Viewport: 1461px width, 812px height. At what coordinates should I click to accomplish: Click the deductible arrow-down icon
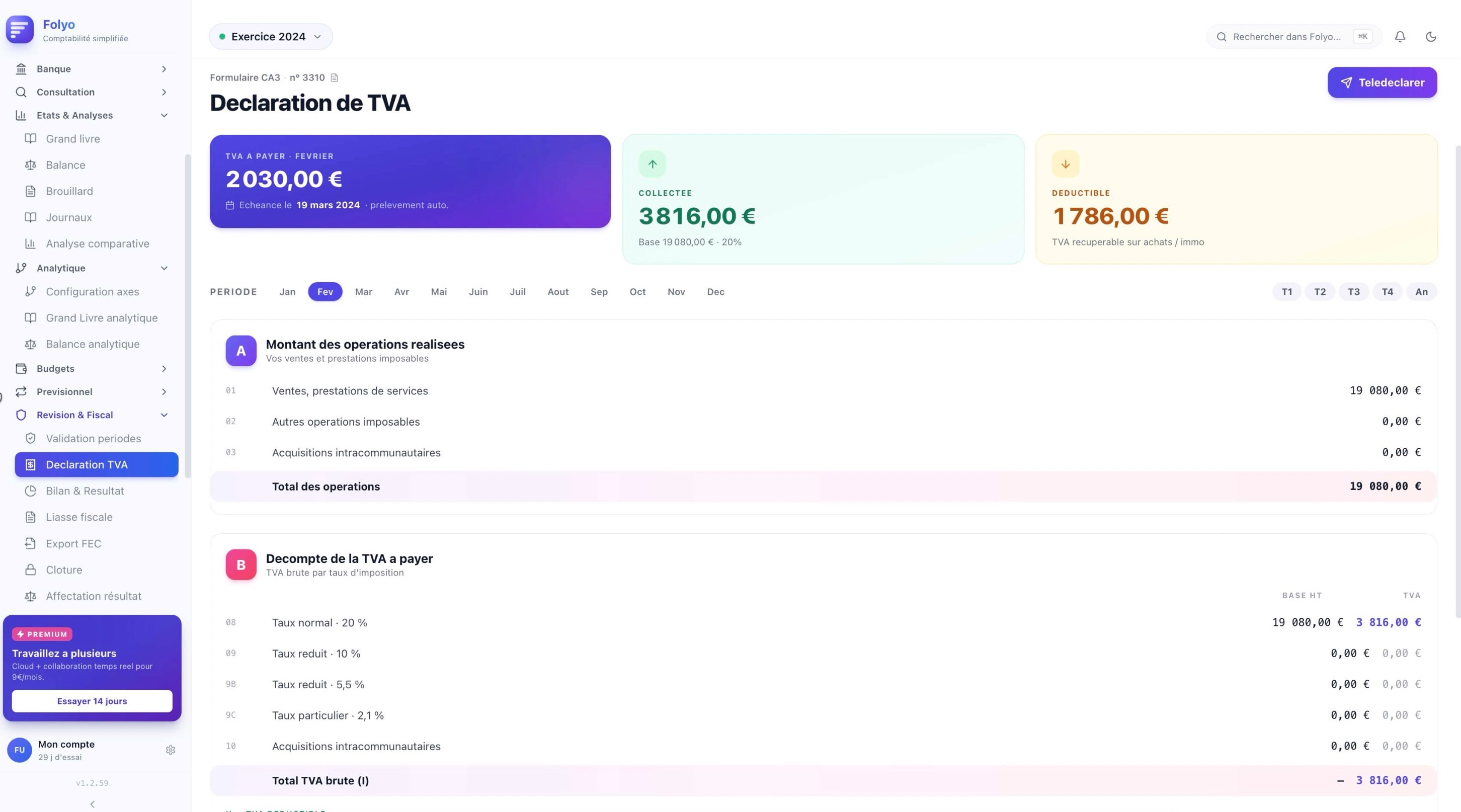[x=1065, y=165]
